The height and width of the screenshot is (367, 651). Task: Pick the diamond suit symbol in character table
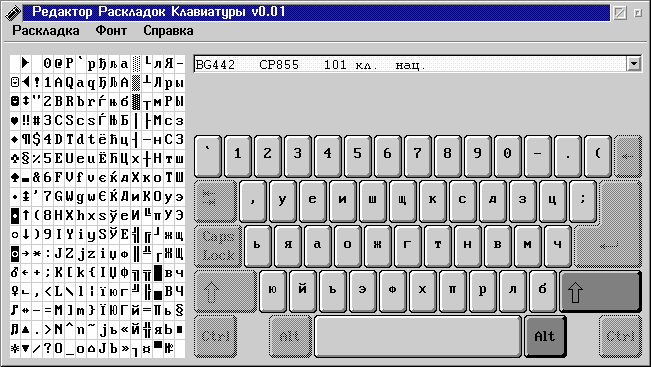click(15, 139)
